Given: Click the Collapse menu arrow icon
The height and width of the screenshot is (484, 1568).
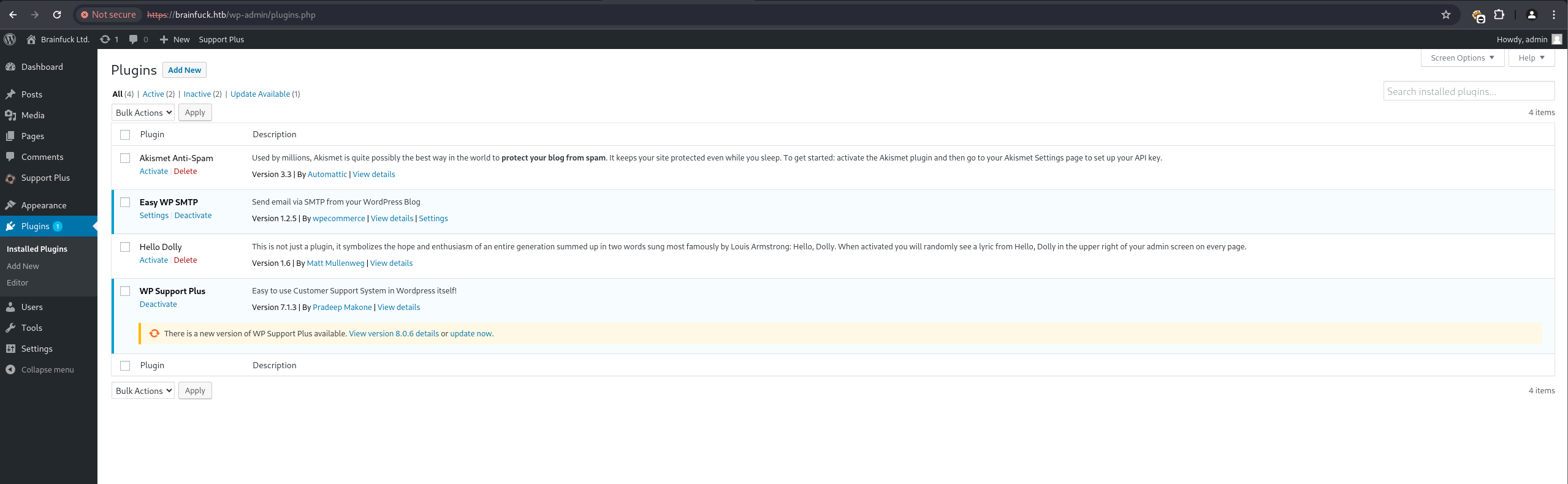Looking at the screenshot, I should point(10,369).
